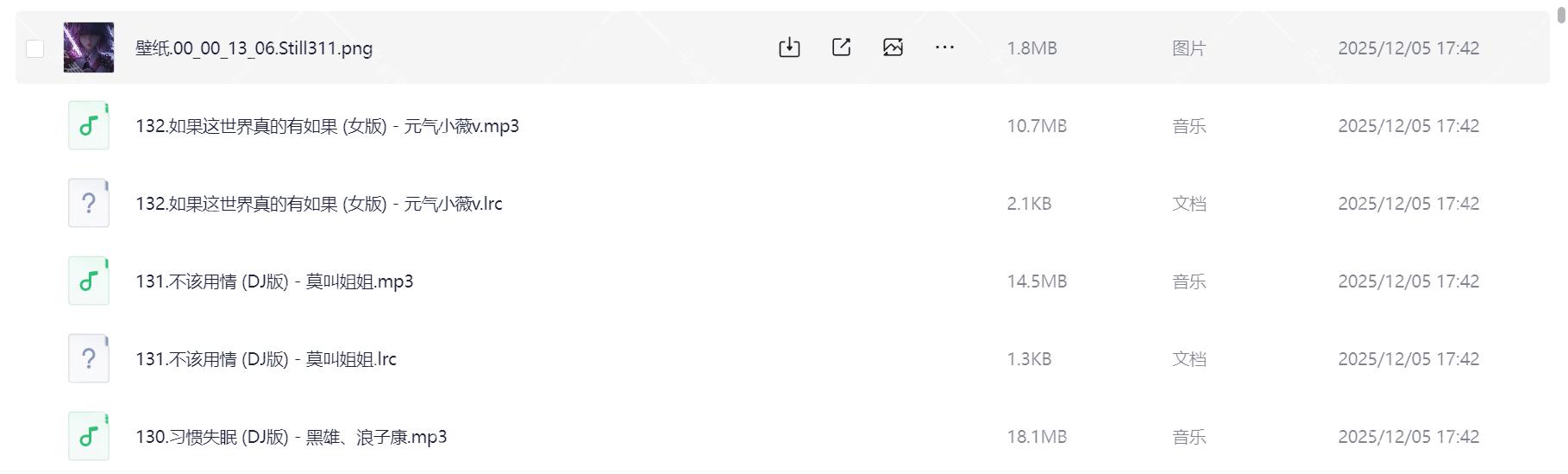Play 130.习惯失眠 (DJ版) - 黑雄、浪子康.mp3
The width and height of the screenshot is (1568, 474).
(x=291, y=437)
